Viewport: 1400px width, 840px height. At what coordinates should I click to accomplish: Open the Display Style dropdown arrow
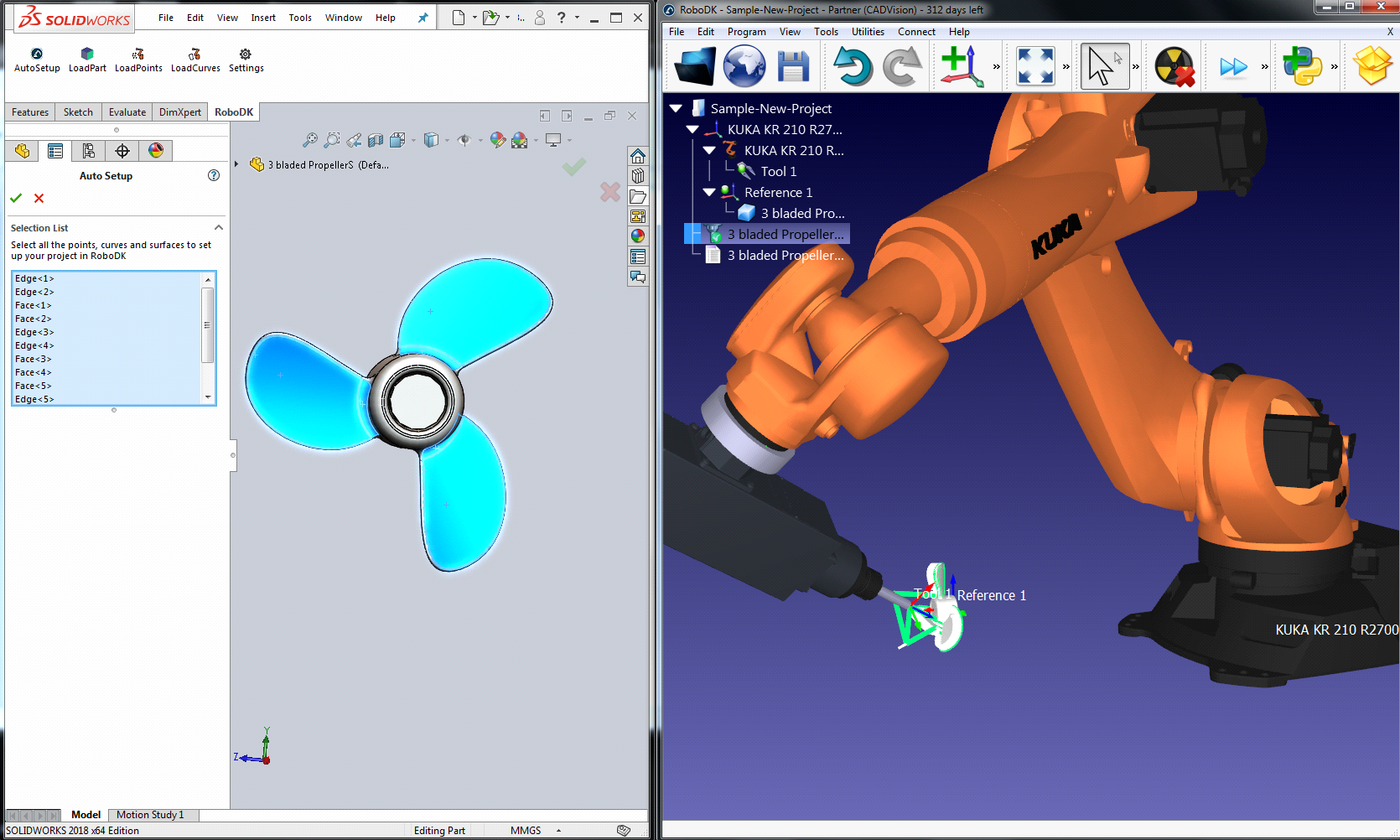pos(447,140)
